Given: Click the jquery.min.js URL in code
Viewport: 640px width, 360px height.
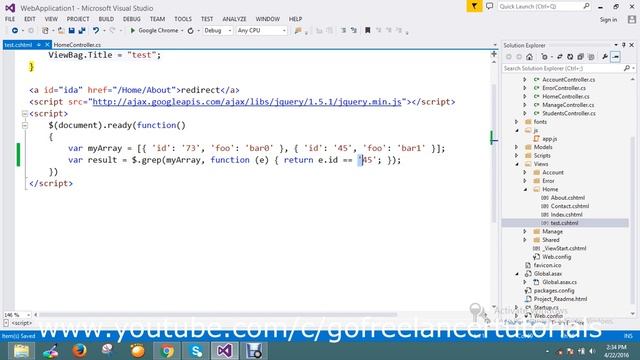Looking at the screenshot, I should [247, 102].
